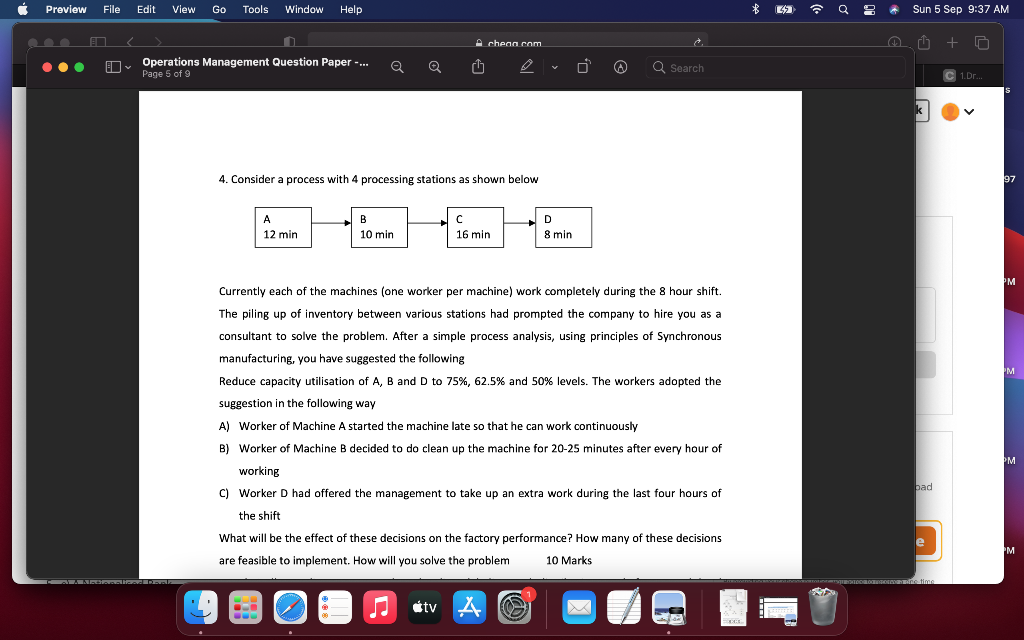Open the View menu in the menu bar
This screenshot has height=640, width=1024.
tap(183, 10)
